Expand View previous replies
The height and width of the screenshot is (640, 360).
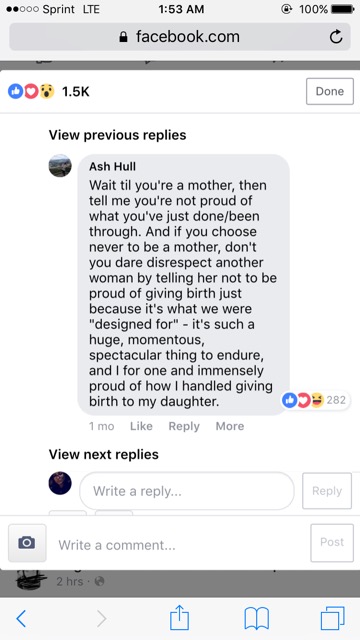coord(117,135)
